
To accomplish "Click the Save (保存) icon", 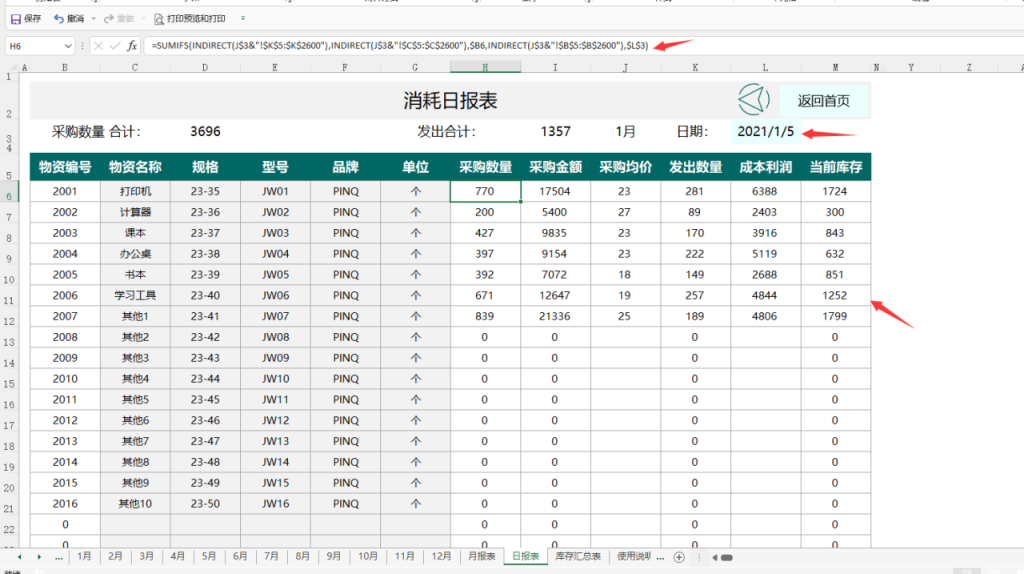I will pos(16,19).
